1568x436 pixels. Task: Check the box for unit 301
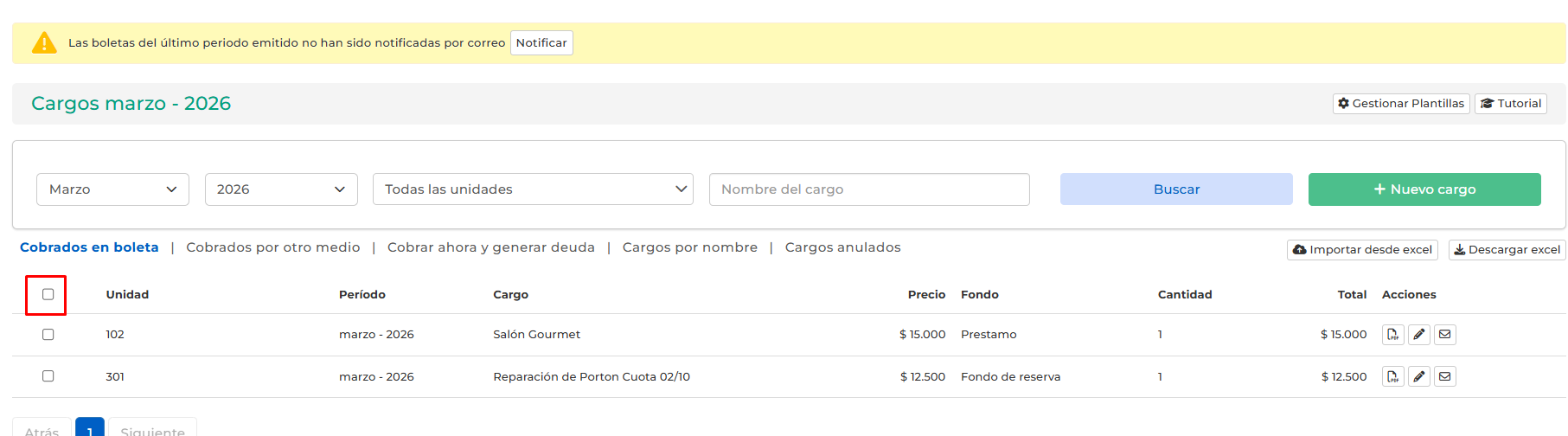tap(48, 376)
